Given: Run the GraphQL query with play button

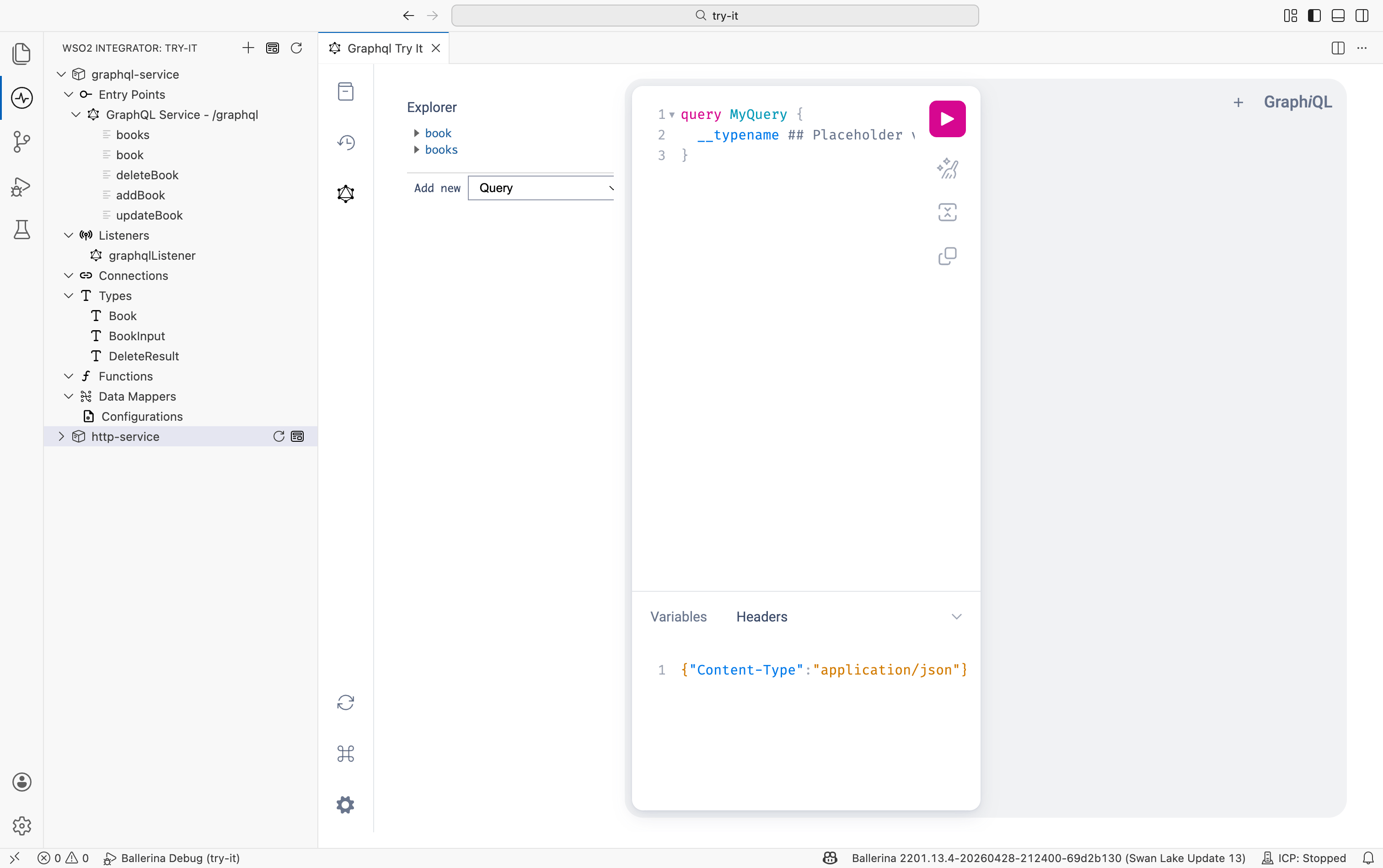Looking at the screenshot, I should coord(947,119).
